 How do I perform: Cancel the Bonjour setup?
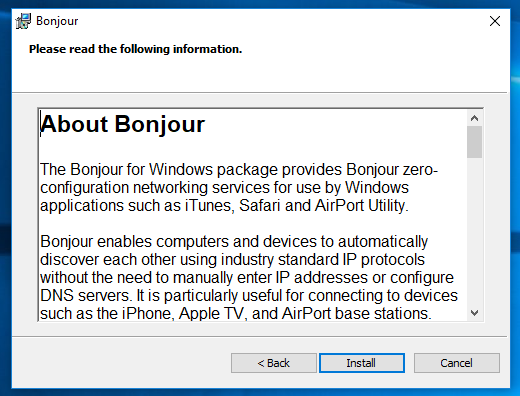click(x=457, y=363)
